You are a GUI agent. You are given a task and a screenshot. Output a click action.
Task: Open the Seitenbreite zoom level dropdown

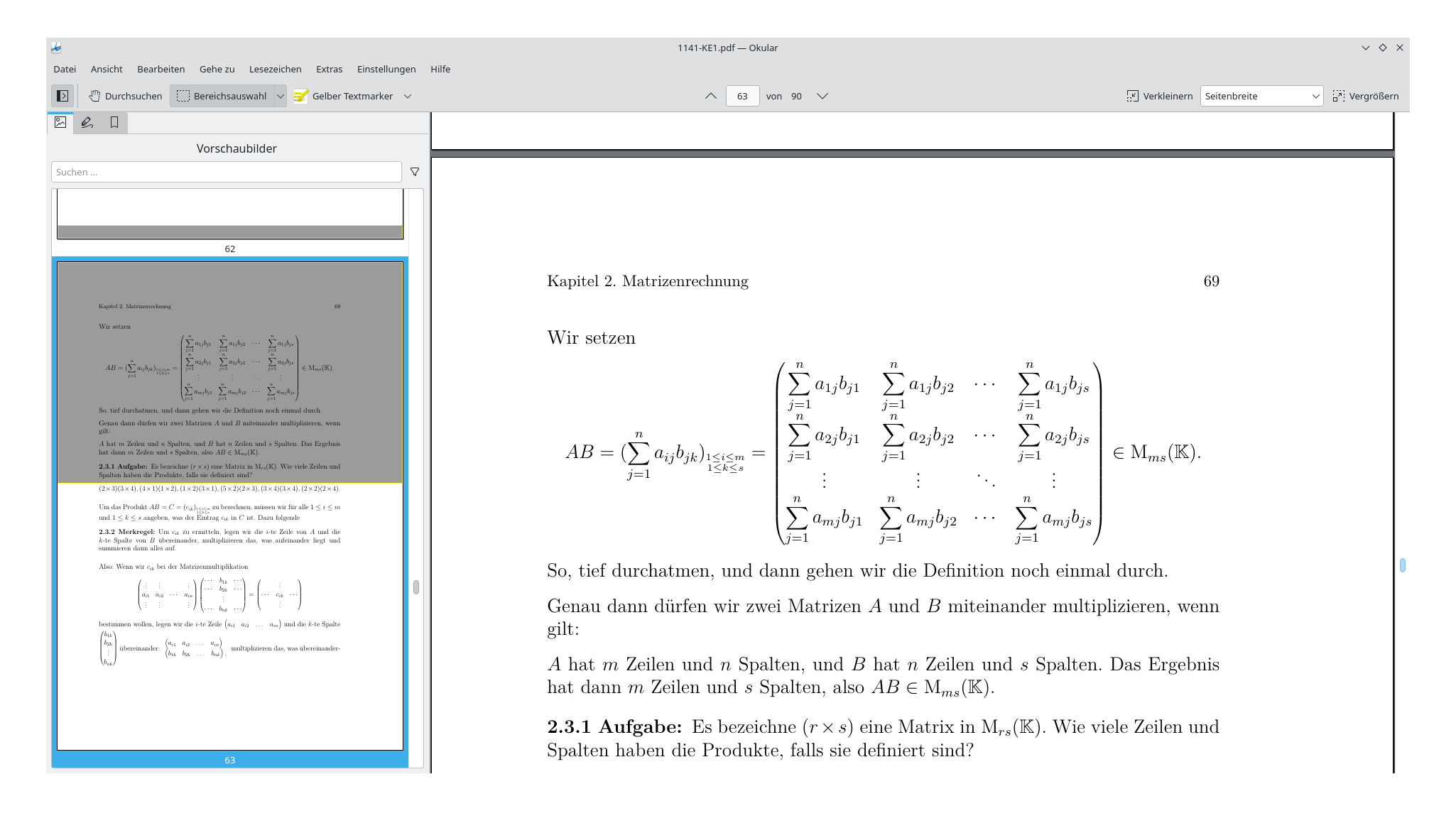coord(1316,95)
